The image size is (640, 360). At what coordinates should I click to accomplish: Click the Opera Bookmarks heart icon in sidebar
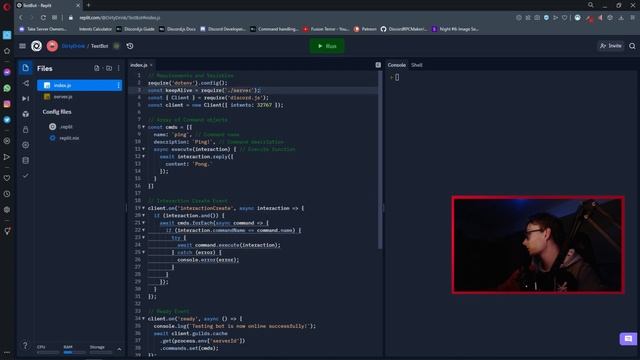[x=7, y=178]
